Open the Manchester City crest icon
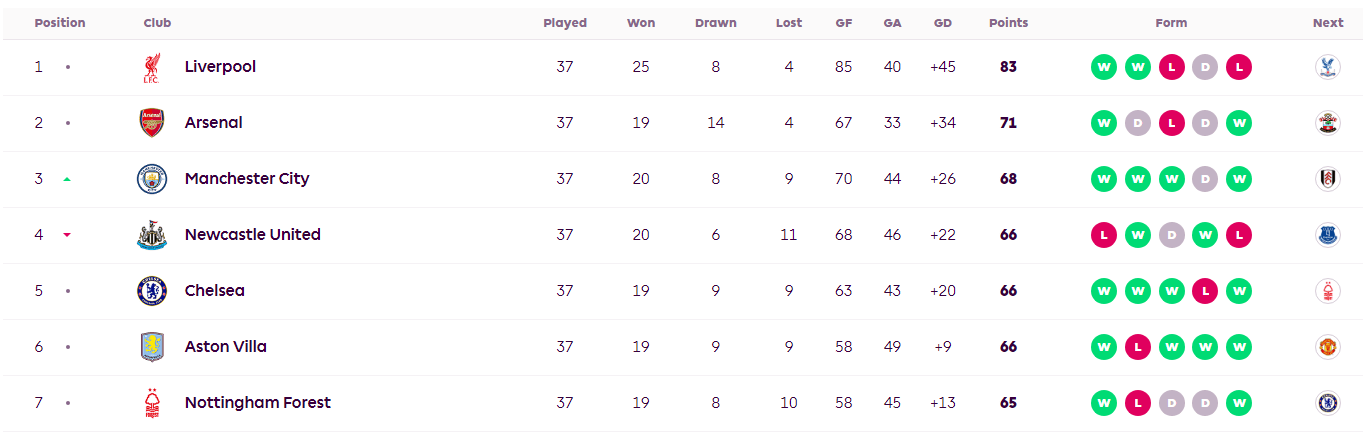Screen dimensions: 1369x439 pos(151,179)
